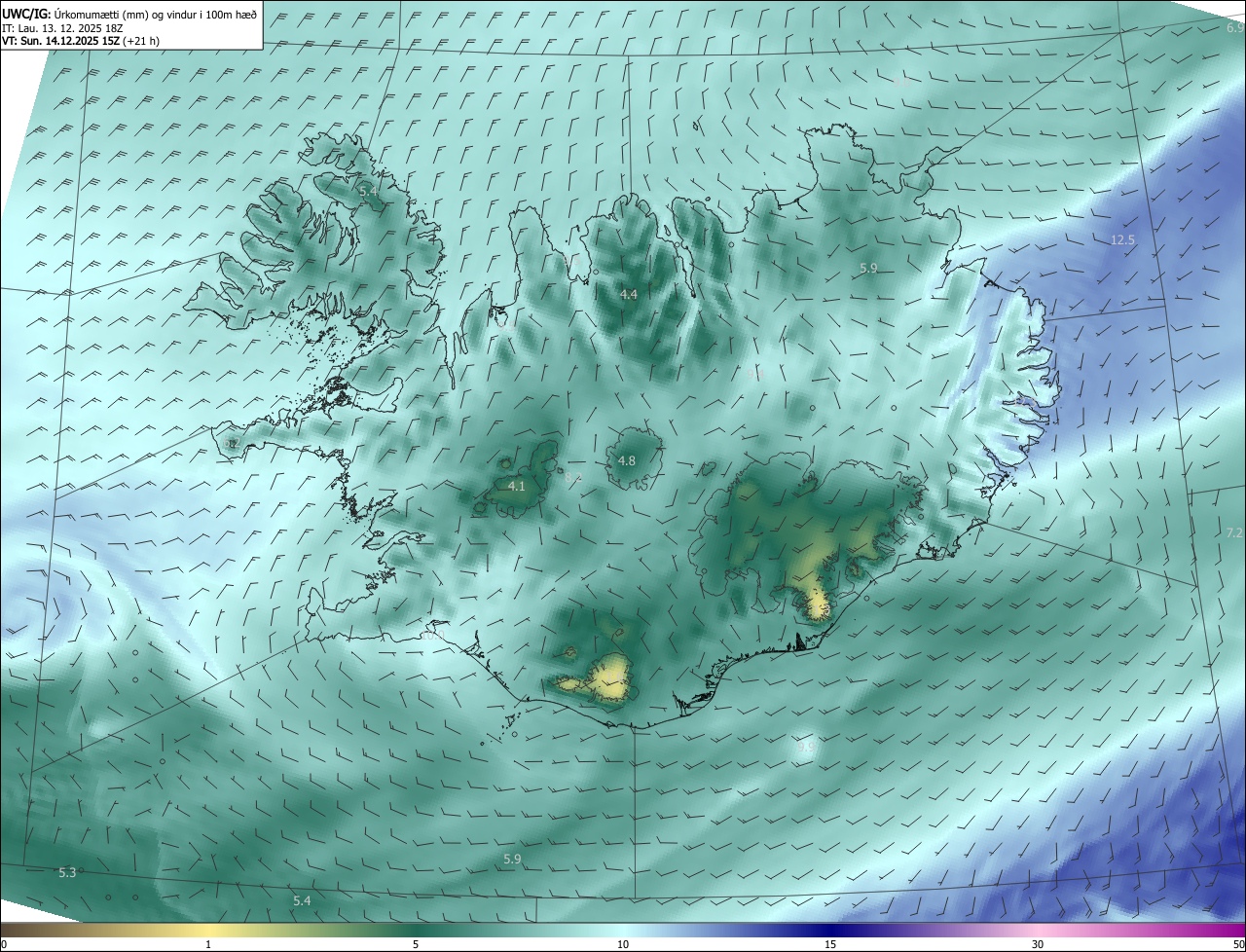Click the 0 tick on the color scale
This screenshot has height=952, width=1246.
coord(4,944)
